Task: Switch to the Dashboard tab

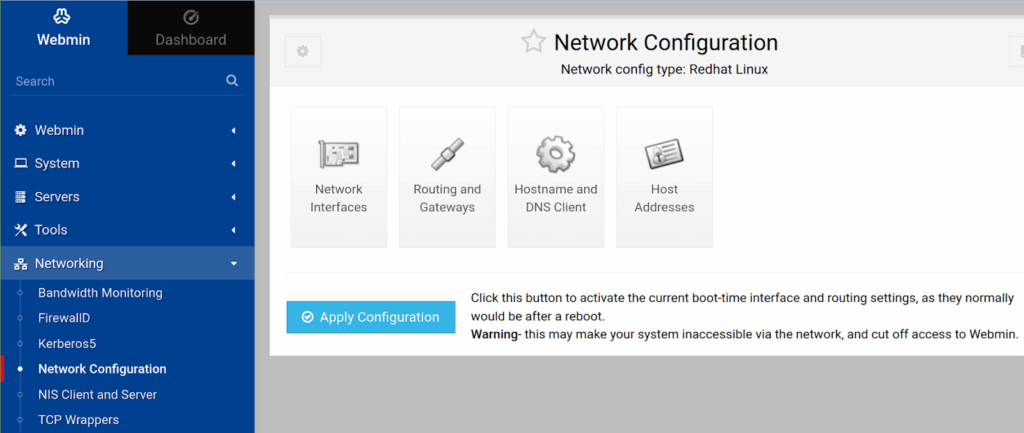Action: pyautogui.click(x=191, y=27)
